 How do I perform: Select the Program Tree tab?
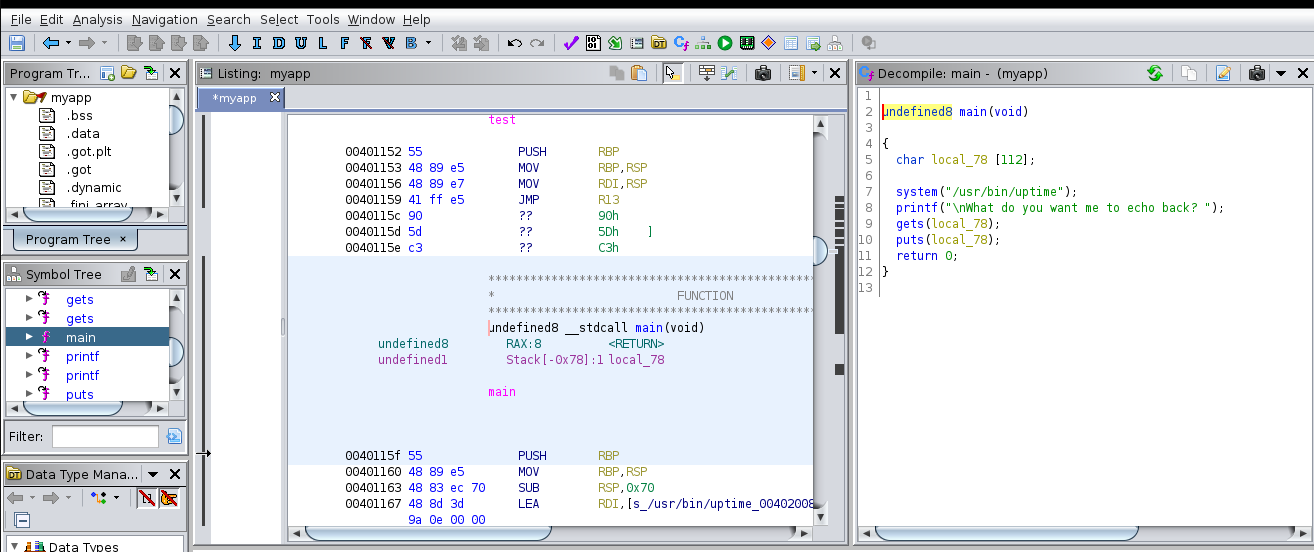[68, 239]
